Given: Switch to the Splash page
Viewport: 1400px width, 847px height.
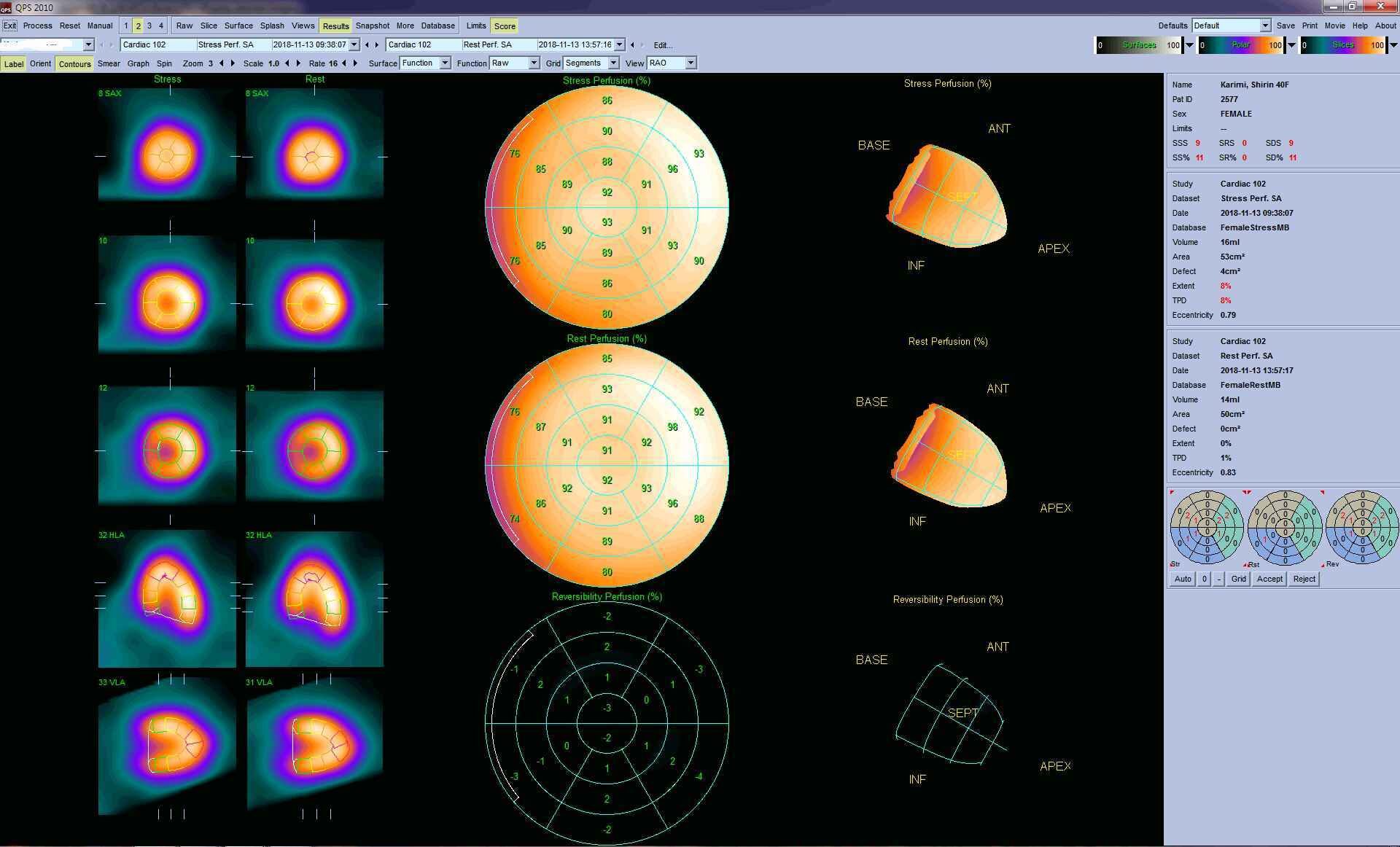Looking at the screenshot, I should [272, 26].
